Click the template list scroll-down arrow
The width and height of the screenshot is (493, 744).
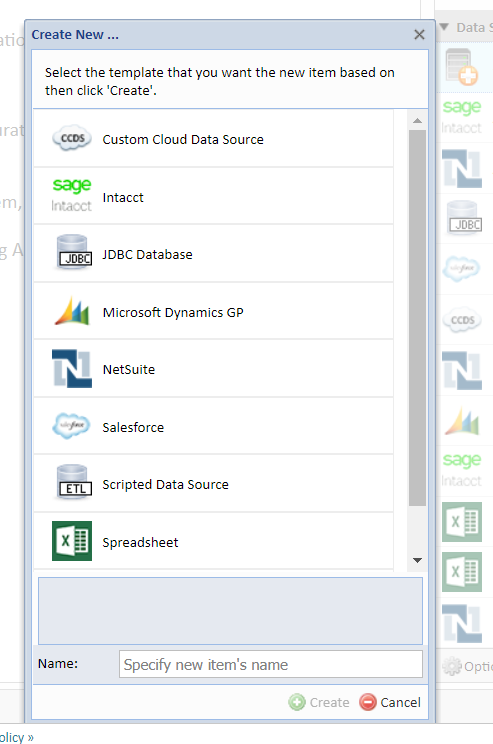tap(417, 560)
